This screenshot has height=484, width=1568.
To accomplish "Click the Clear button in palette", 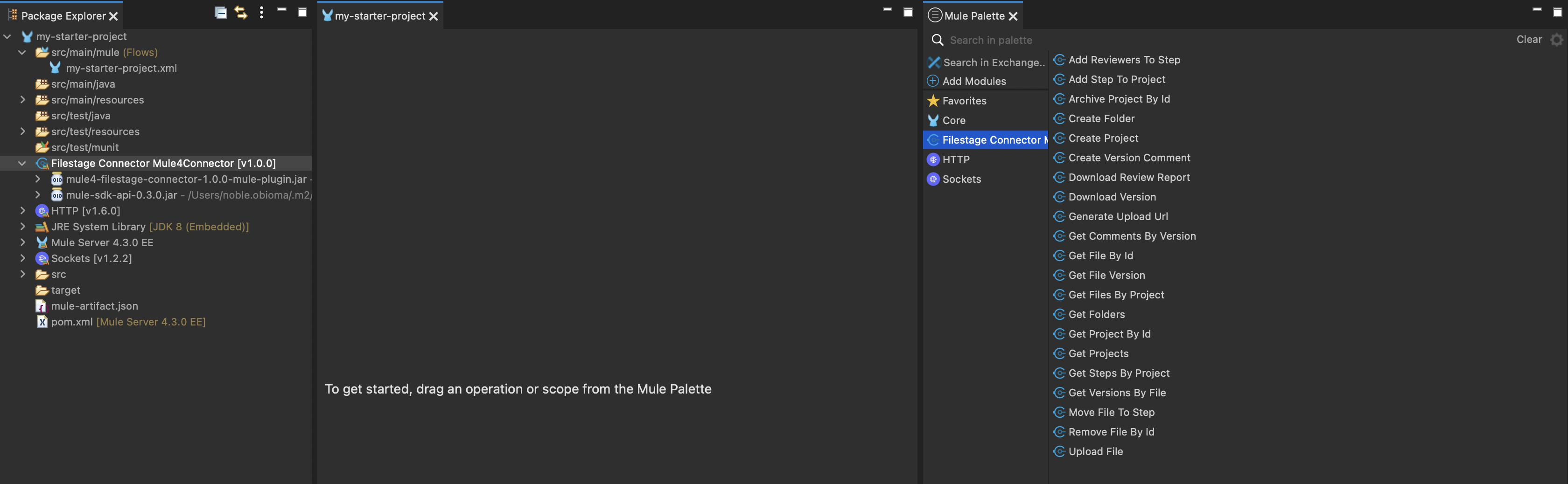I will click(x=1529, y=40).
